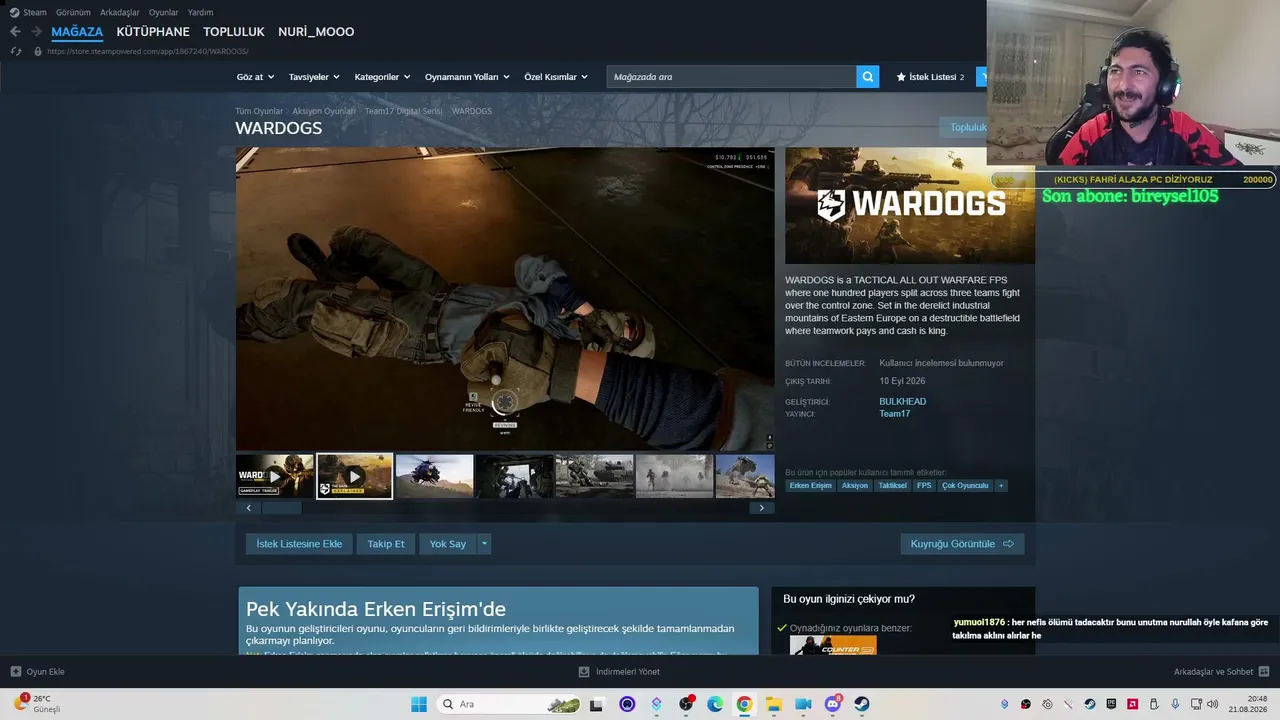Open the Görünüm menu
Image resolution: width=1280 pixels, height=720 pixels.
[x=73, y=12]
